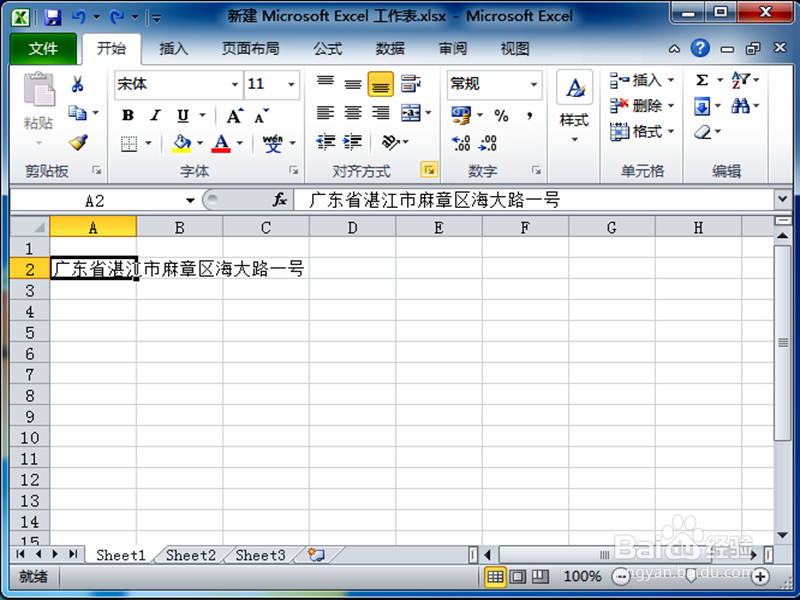Toggle bottom vertical alignment
The height and width of the screenshot is (600, 800).
pos(381,84)
